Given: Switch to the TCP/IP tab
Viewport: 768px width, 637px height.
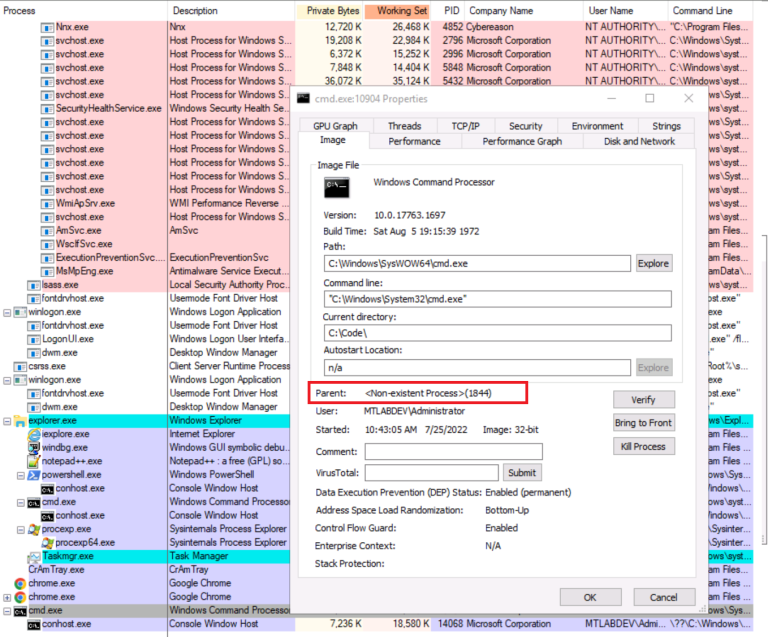Looking at the screenshot, I should pyautogui.click(x=465, y=126).
